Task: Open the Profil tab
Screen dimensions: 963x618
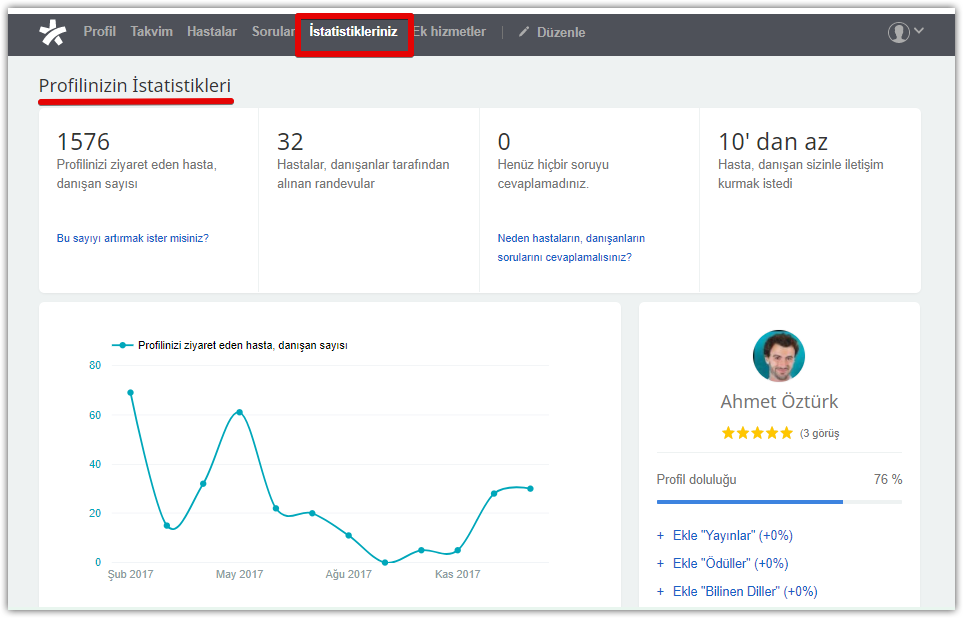Action: (x=99, y=31)
